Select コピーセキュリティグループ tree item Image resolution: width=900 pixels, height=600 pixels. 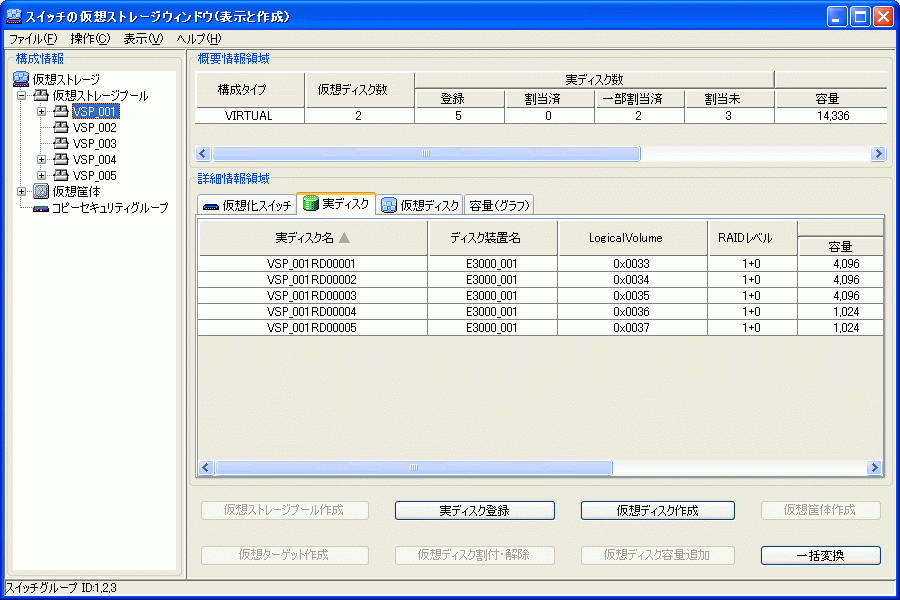(110, 208)
